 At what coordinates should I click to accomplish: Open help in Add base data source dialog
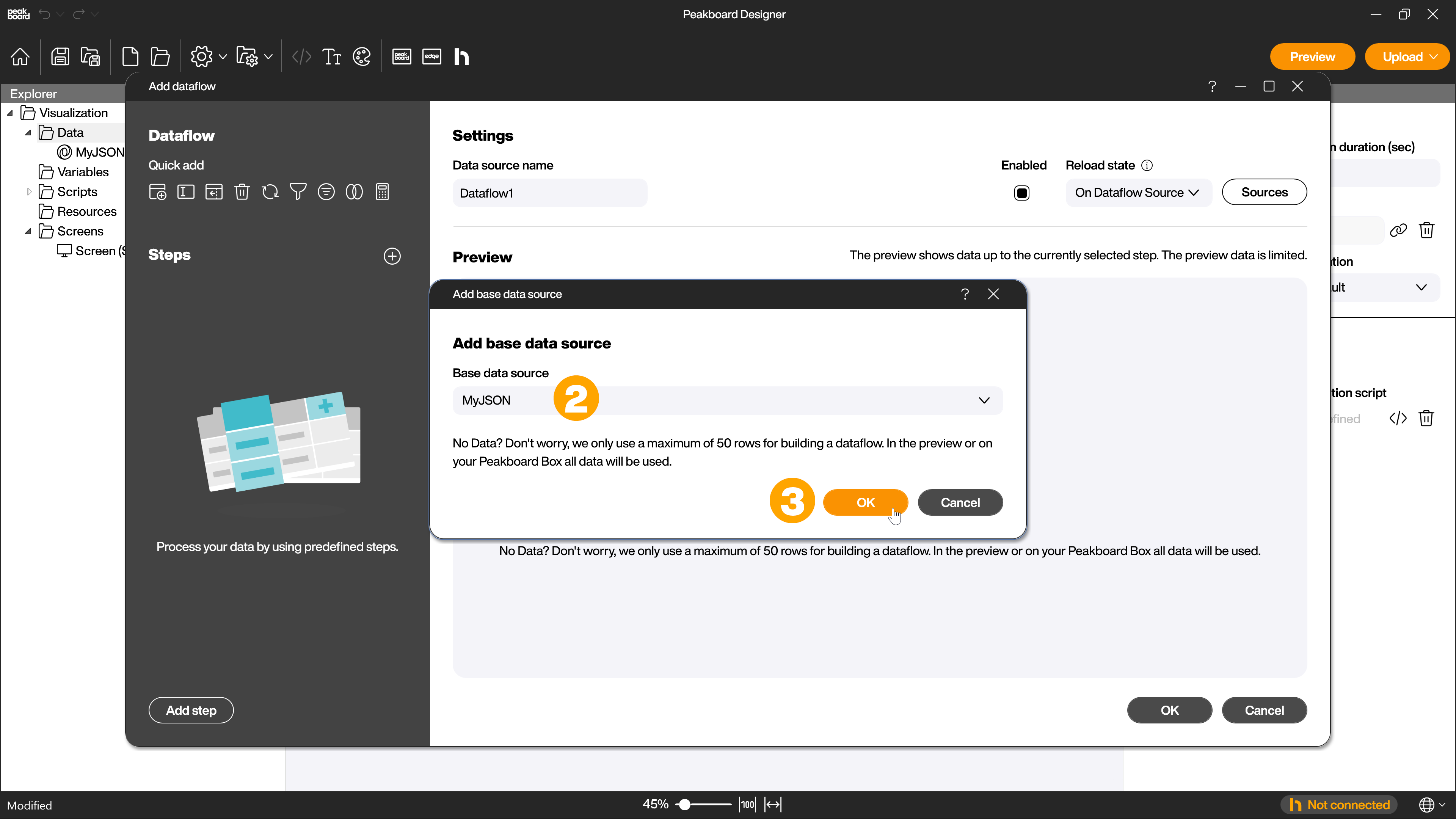click(965, 294)
